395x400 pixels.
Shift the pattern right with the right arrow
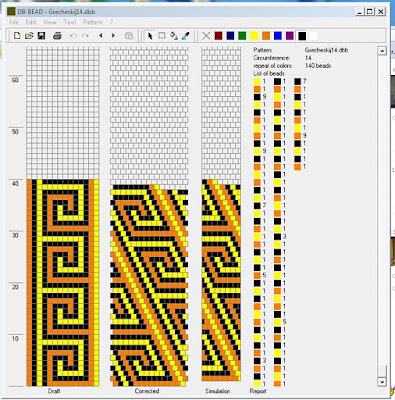pos(113,36)
